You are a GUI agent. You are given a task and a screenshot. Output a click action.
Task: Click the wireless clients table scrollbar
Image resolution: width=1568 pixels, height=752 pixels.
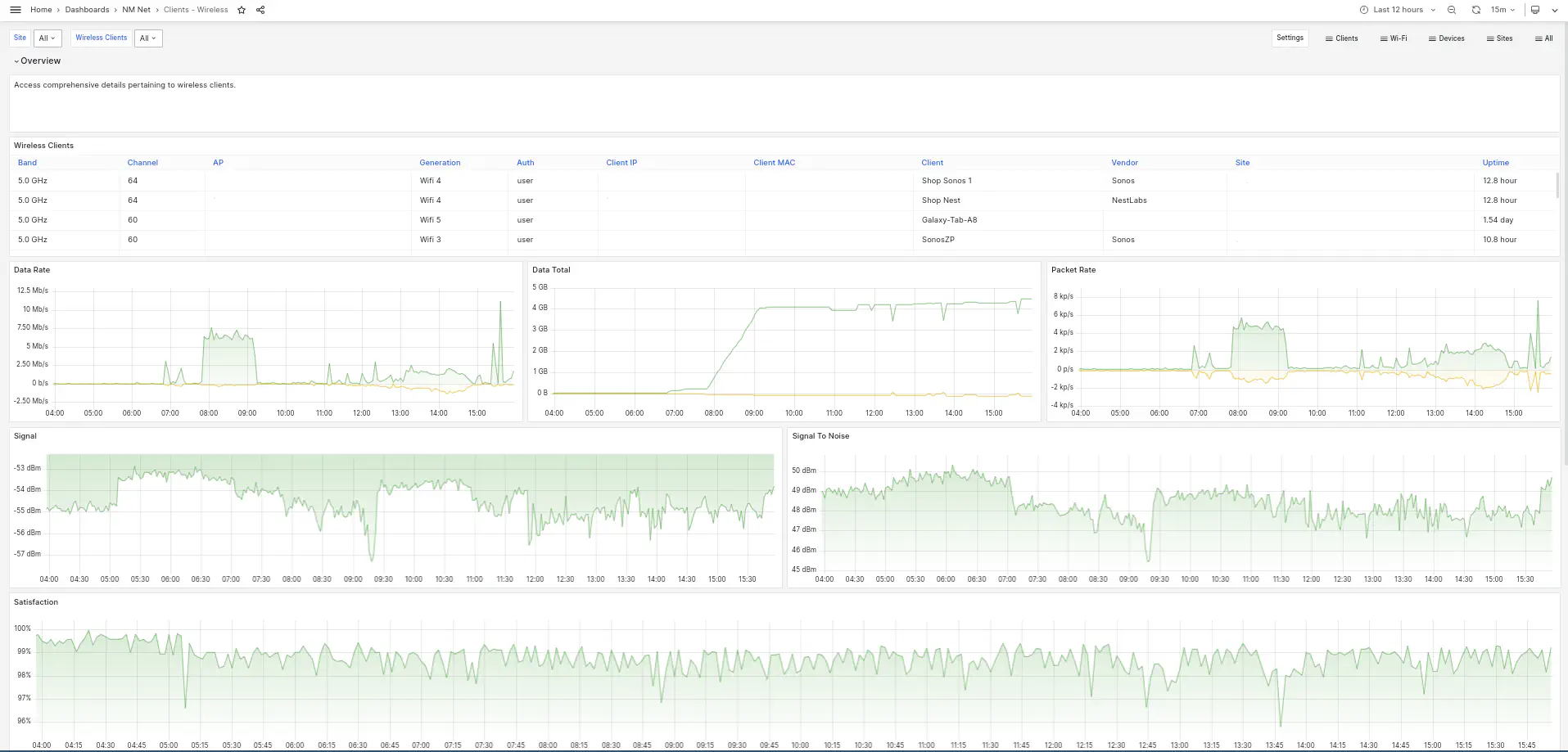(x=1557, y=185)
